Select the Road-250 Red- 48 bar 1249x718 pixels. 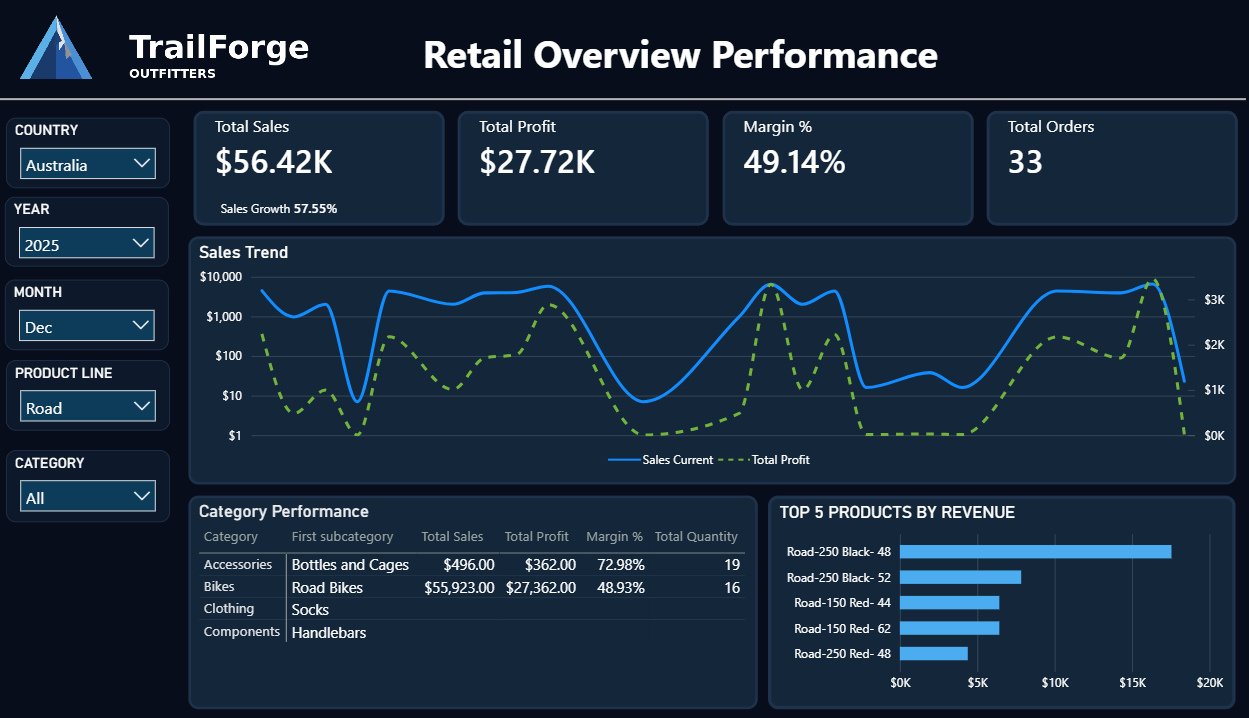click(x=935, y=653)
